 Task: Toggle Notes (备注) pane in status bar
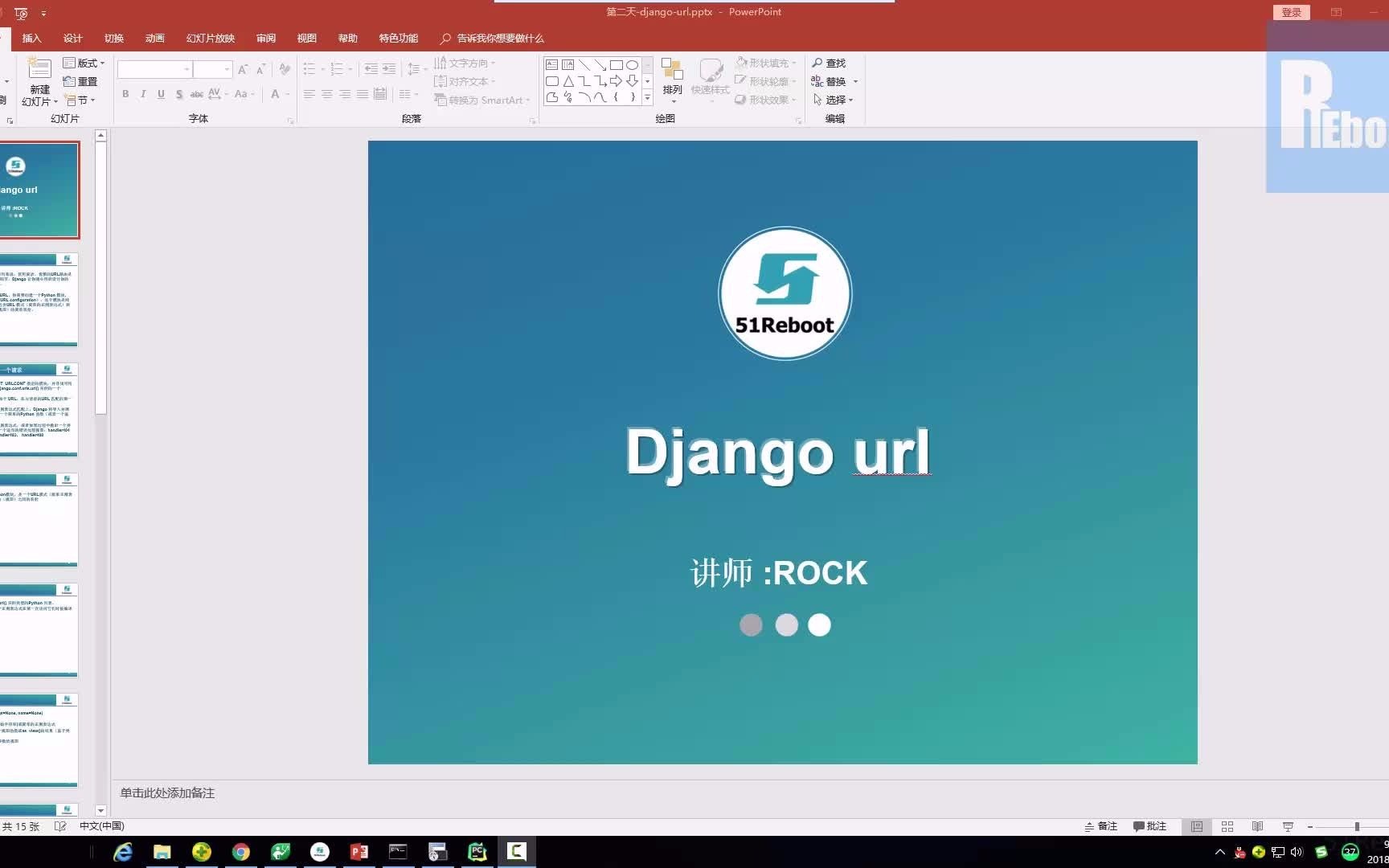(x=1101, y=826)
